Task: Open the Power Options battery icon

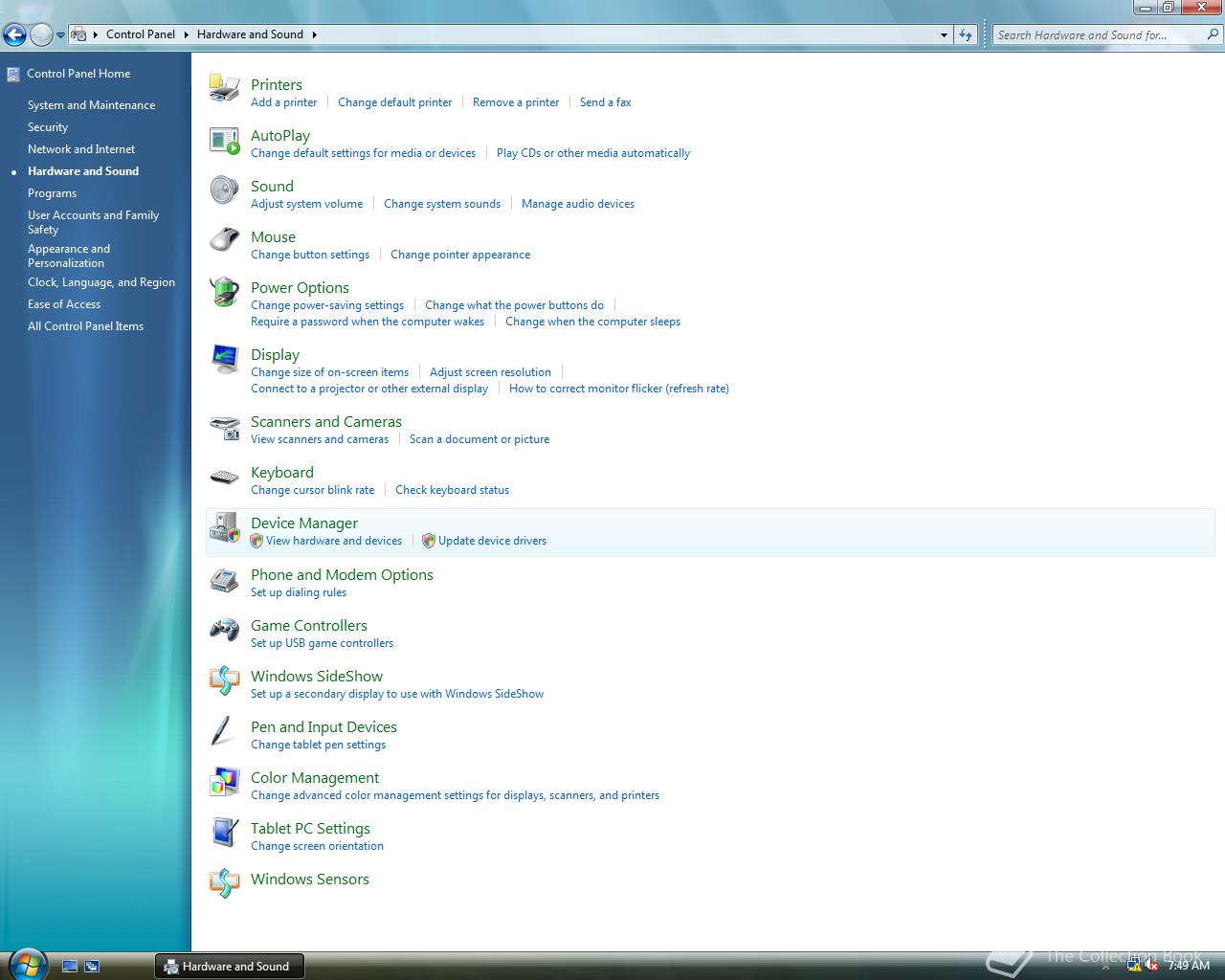Action: [x=224, y=292]
